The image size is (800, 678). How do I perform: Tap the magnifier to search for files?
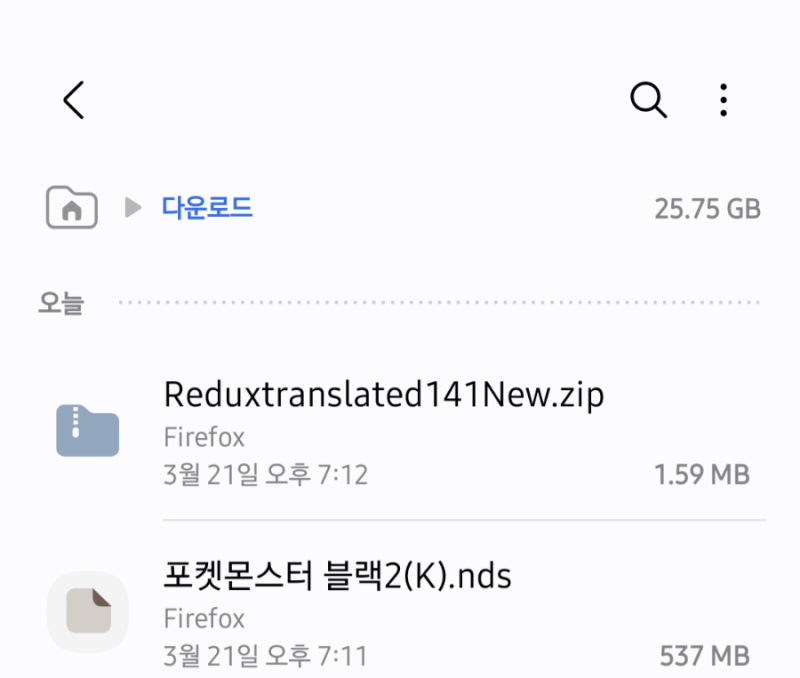click(x=648, y=100)
